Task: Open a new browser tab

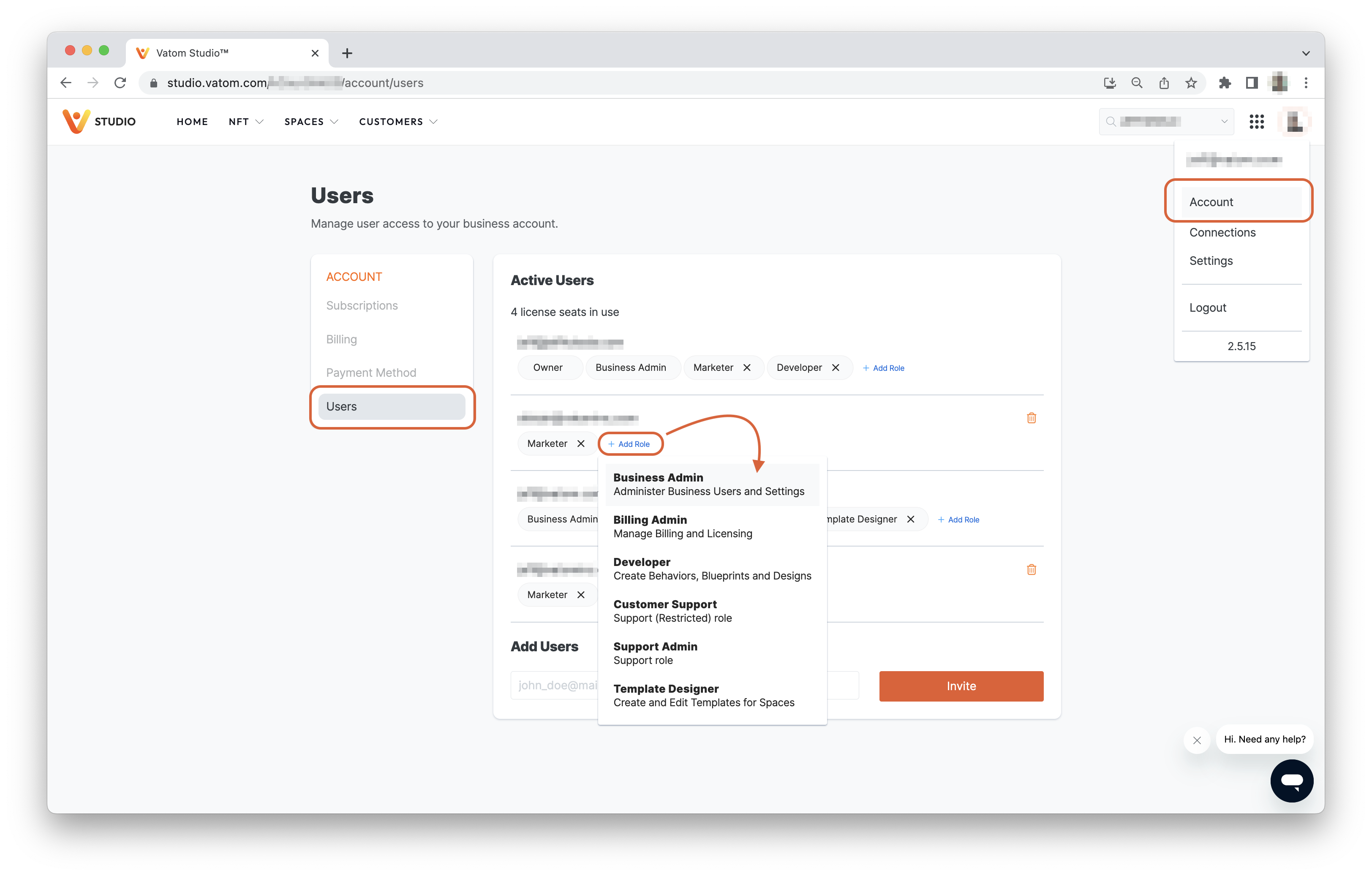Action: (x=347, y=53)
